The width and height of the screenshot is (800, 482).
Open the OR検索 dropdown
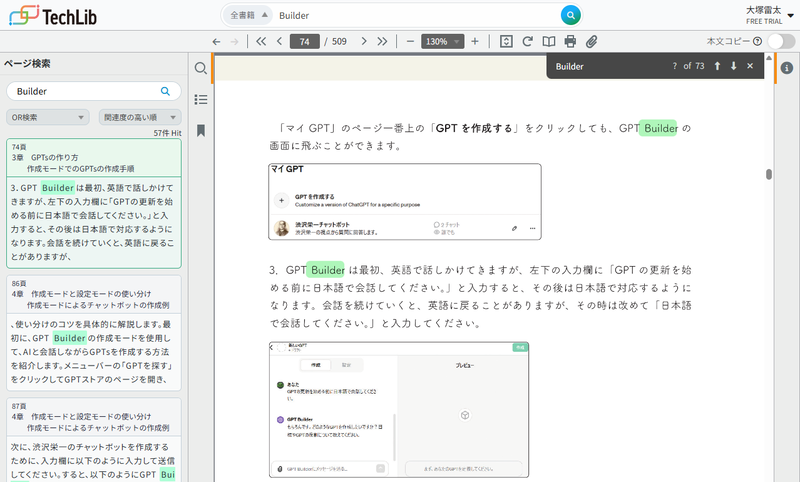pos(47,117)
